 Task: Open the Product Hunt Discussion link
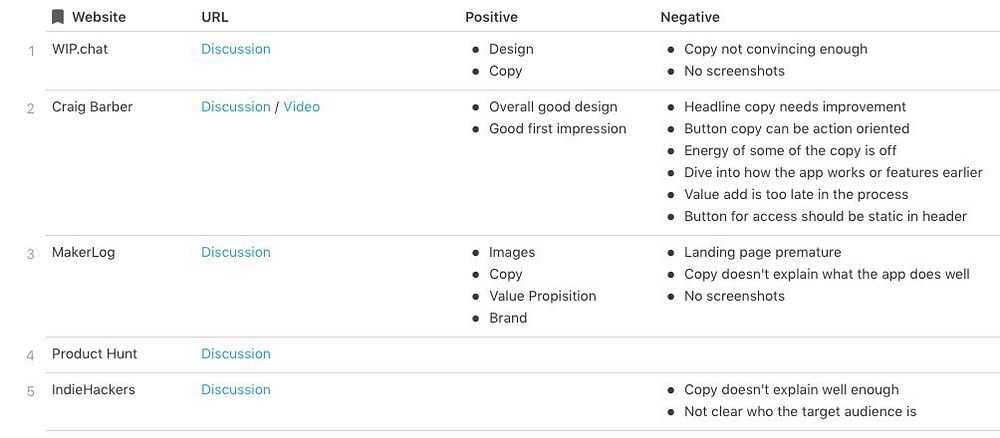tap(235, 354)
